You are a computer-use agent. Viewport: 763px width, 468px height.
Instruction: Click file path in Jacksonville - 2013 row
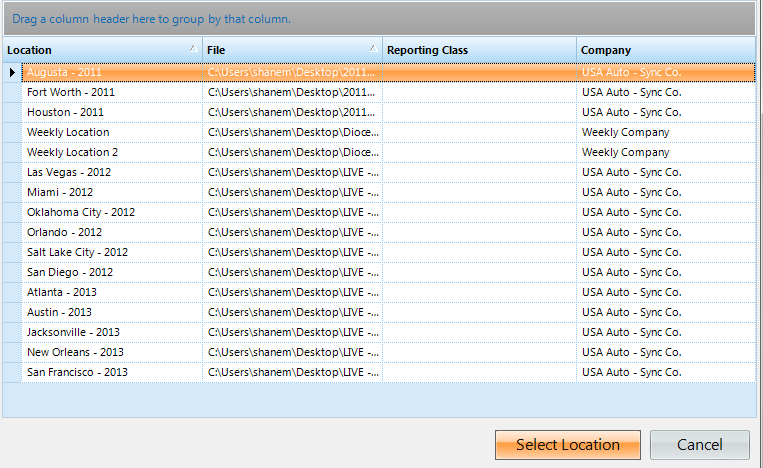(293, 332)
